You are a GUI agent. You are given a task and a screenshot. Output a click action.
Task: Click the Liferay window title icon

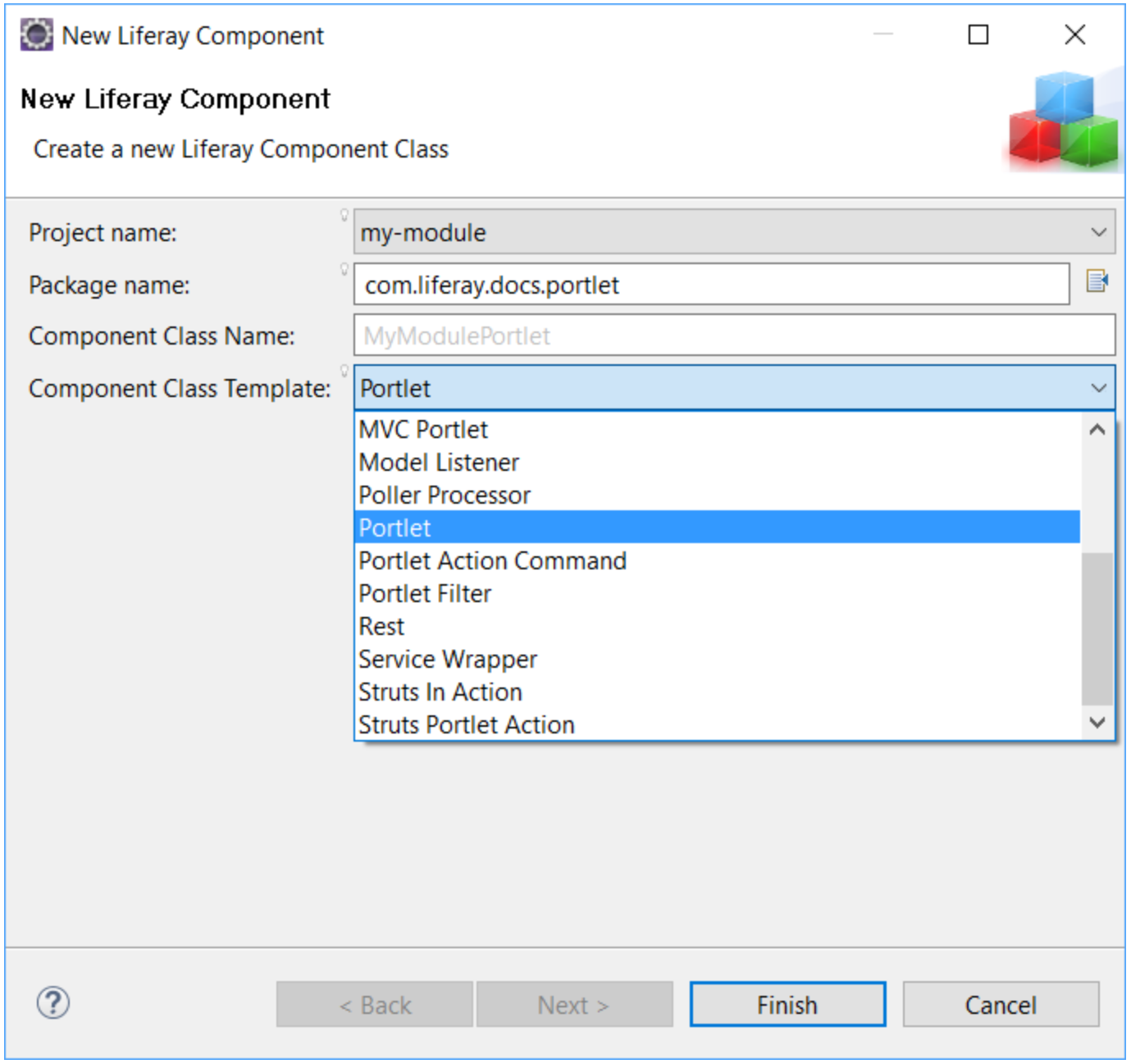coord(36,35)
